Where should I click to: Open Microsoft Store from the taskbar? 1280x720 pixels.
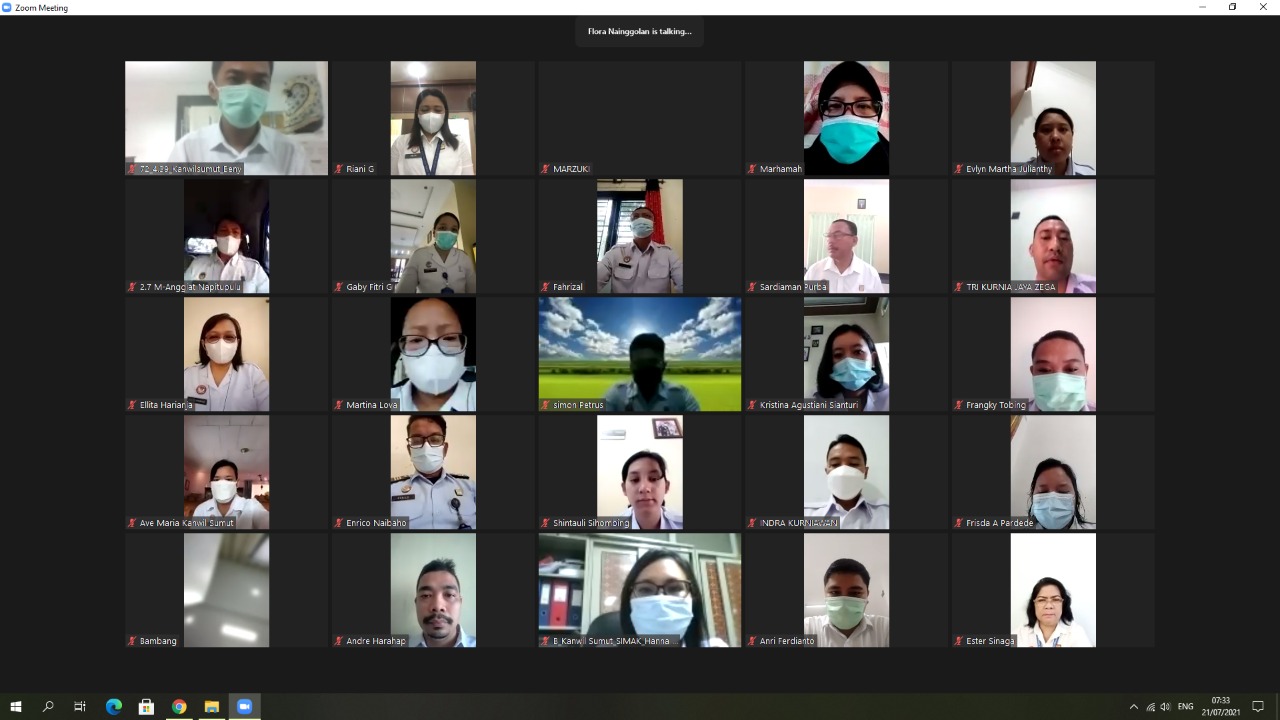pyautogui.click(x=146, y=706)
